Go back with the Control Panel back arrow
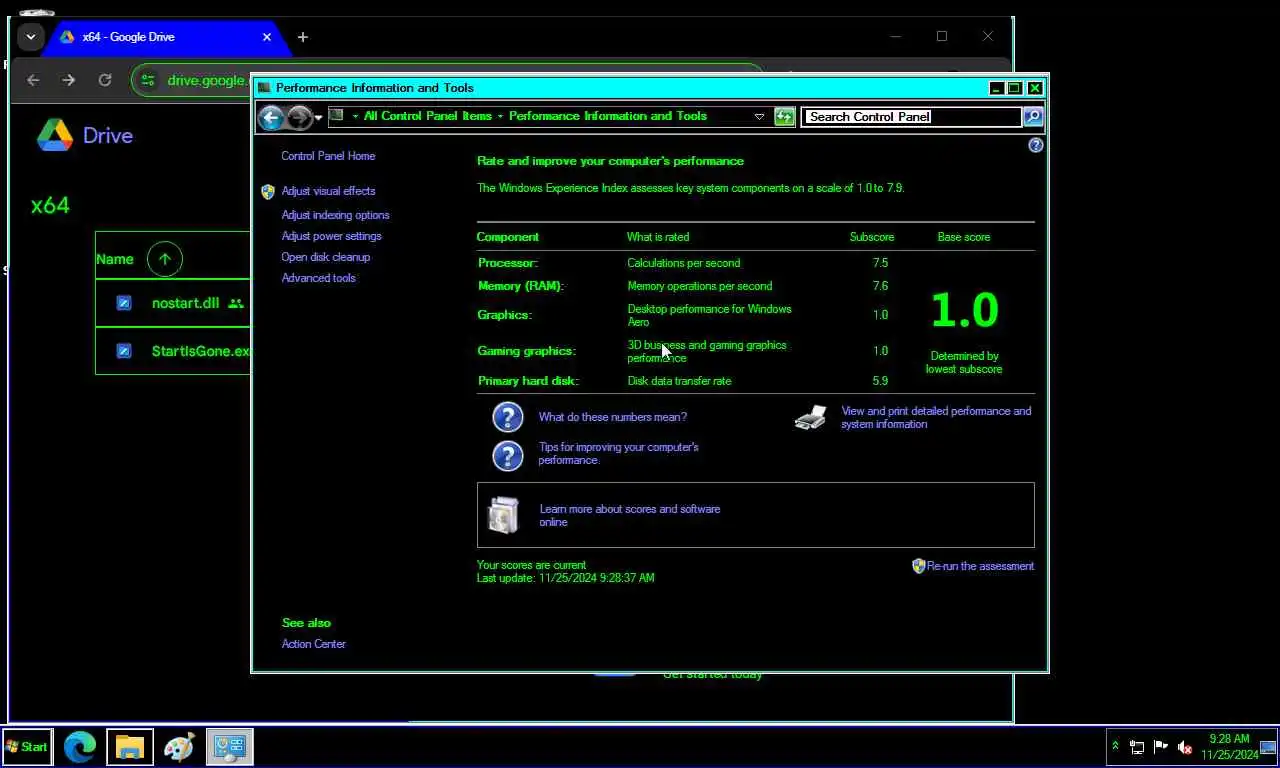 tap(271, 117)
